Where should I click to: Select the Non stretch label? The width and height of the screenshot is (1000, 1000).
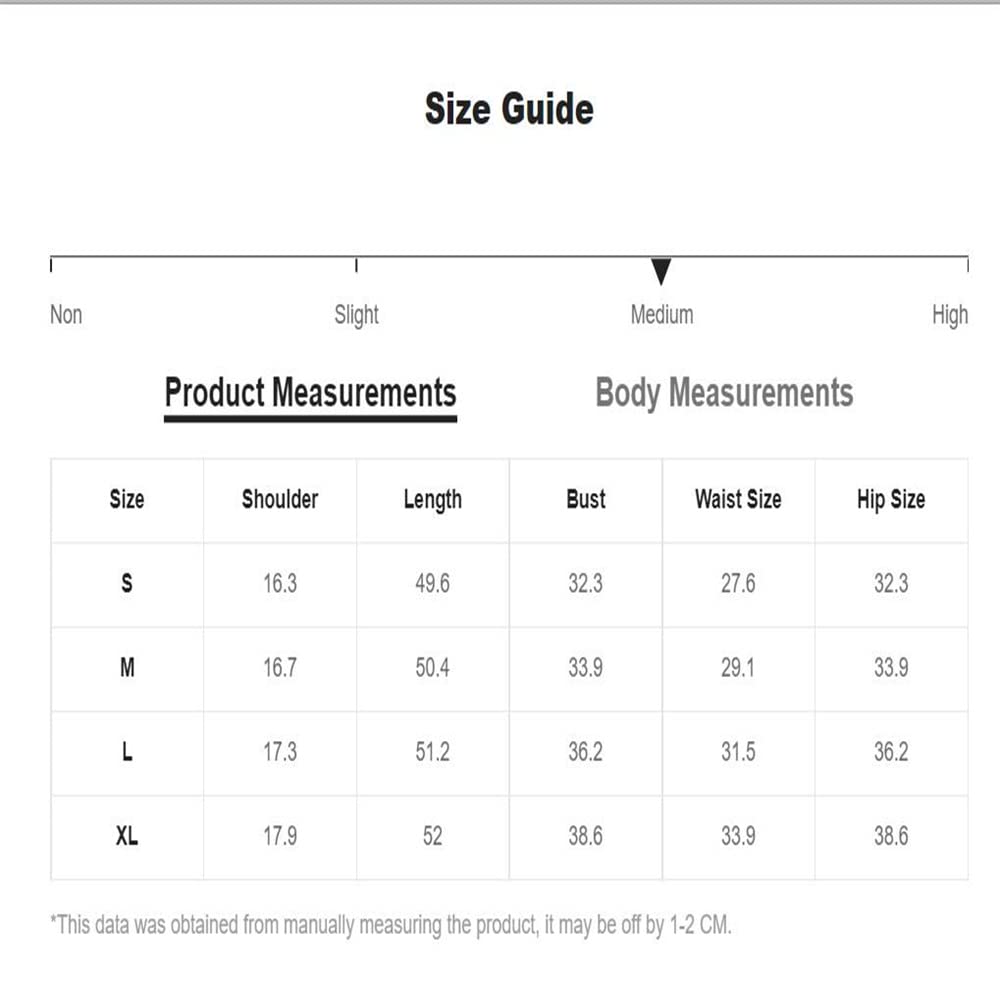click(66, 314)
